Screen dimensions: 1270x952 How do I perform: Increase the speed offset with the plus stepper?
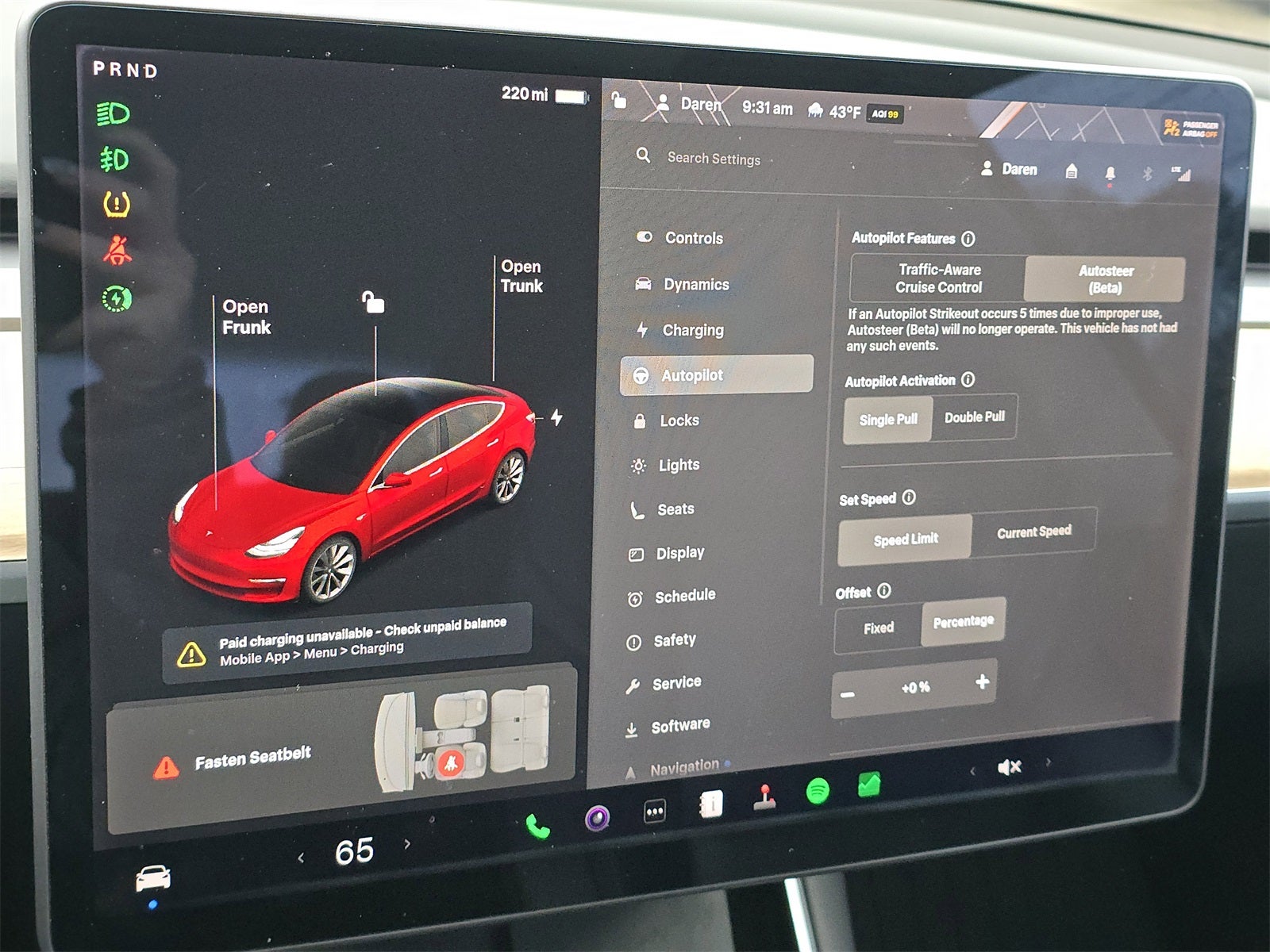(x=982, y=682)
